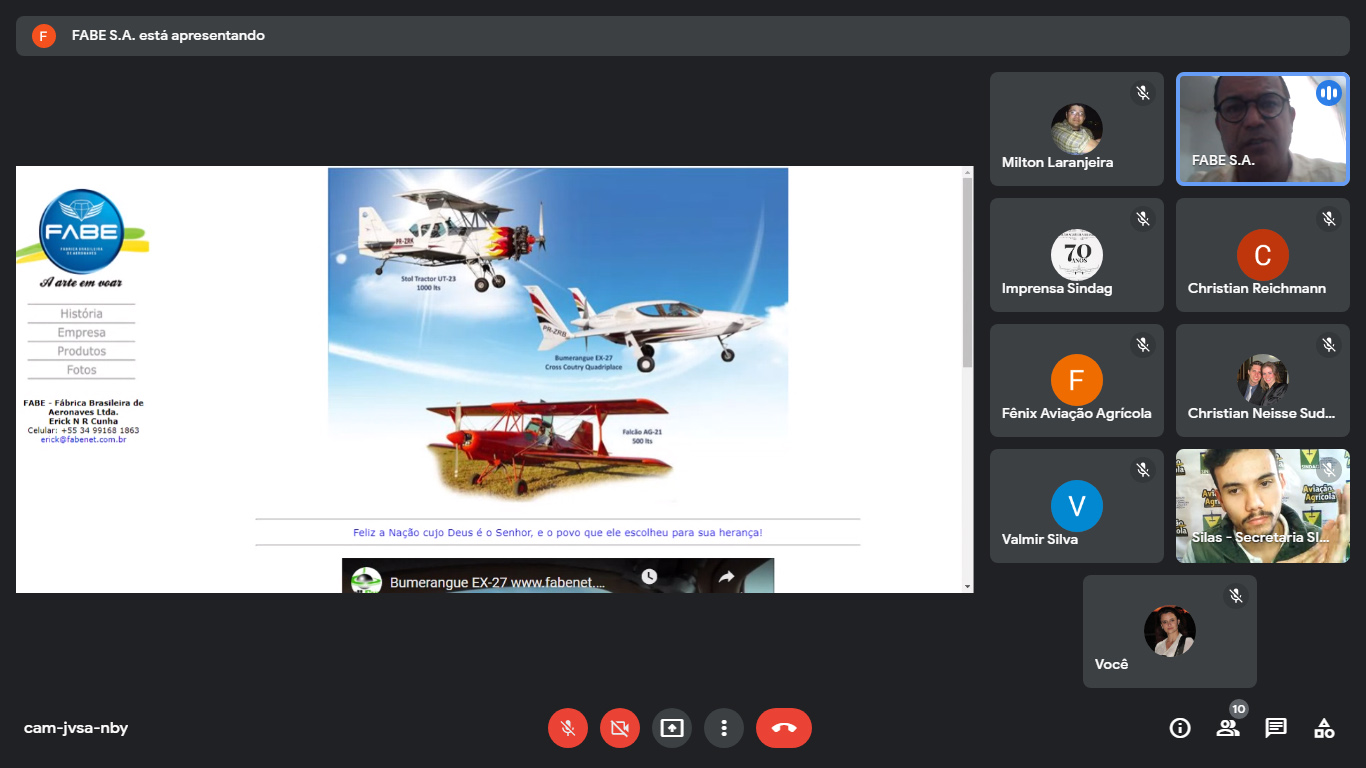Viewport: 1366px width, 768px height.
Task: Open the Produtos menu item
Action: coord(81,351)
